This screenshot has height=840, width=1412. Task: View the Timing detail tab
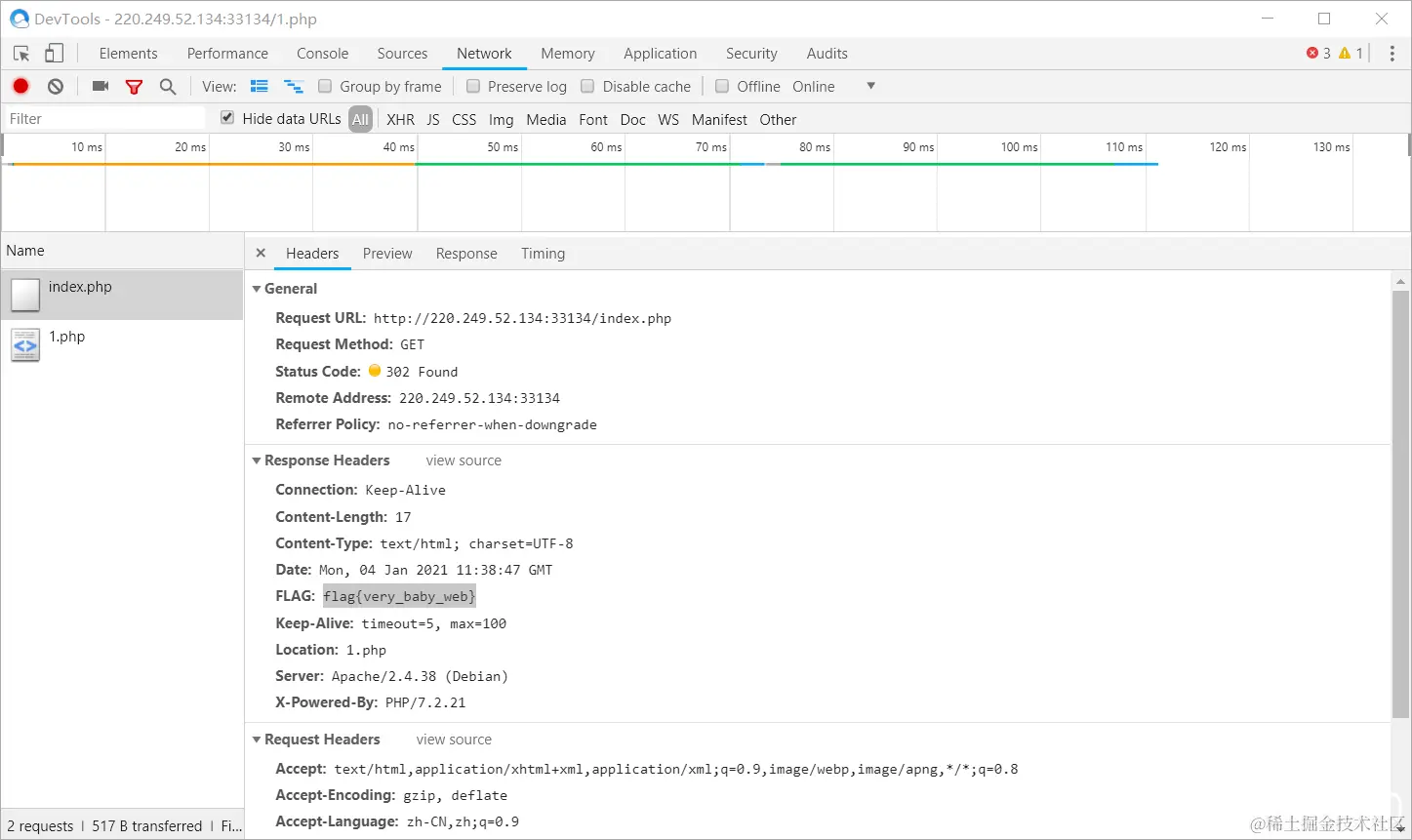click(x=543, y=254)
